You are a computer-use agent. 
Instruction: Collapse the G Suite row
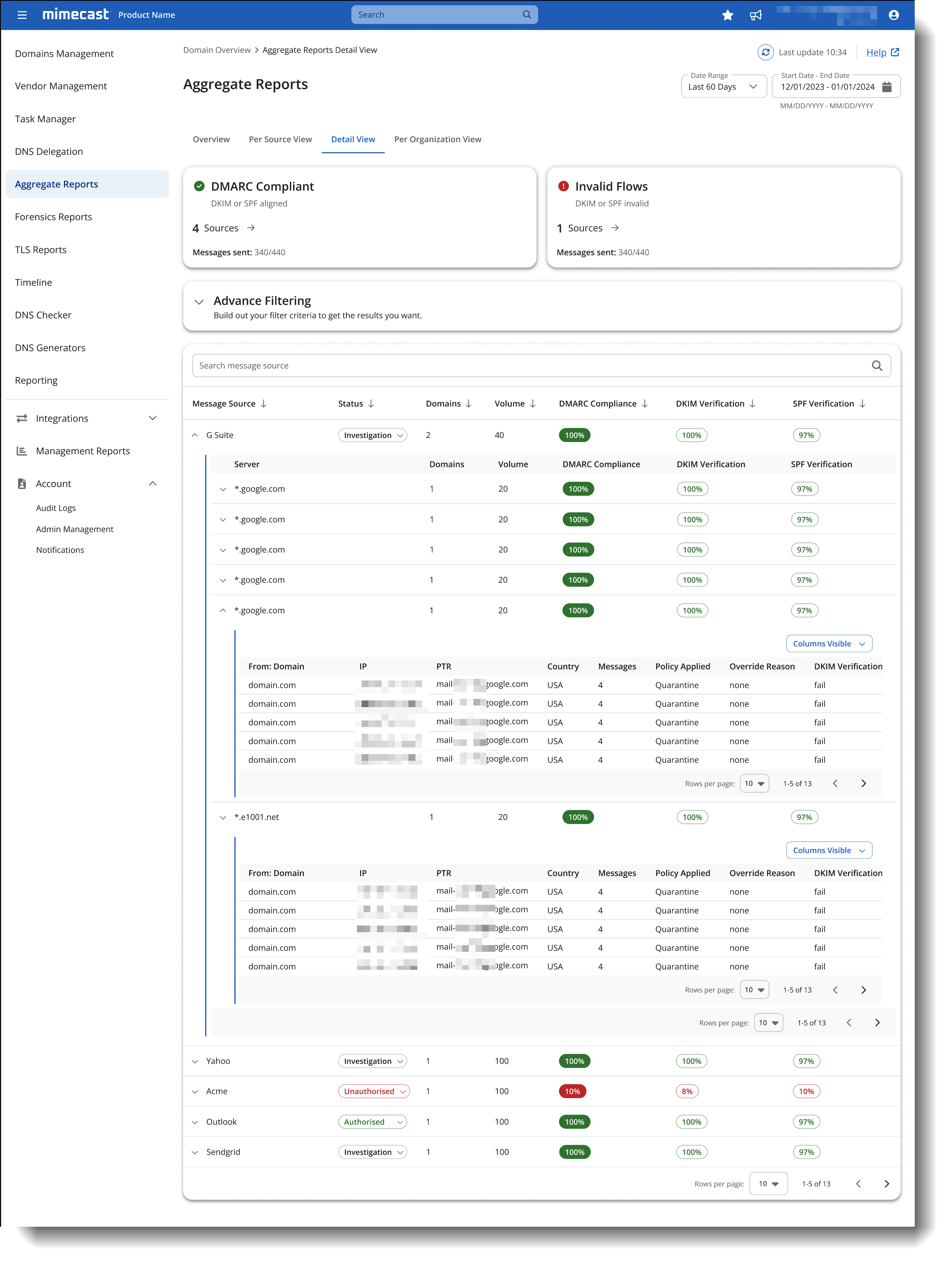(195, 435)
